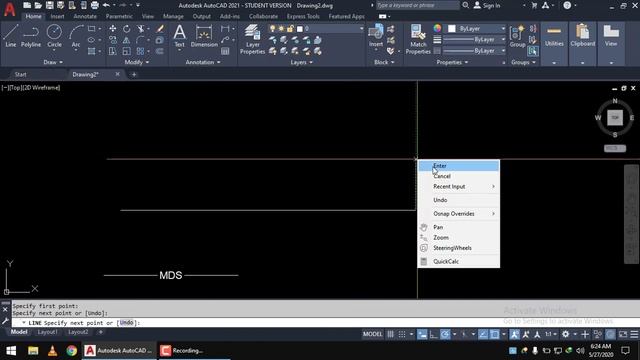
Task: Open the multiline Text tool
Action: click(179, 36)
